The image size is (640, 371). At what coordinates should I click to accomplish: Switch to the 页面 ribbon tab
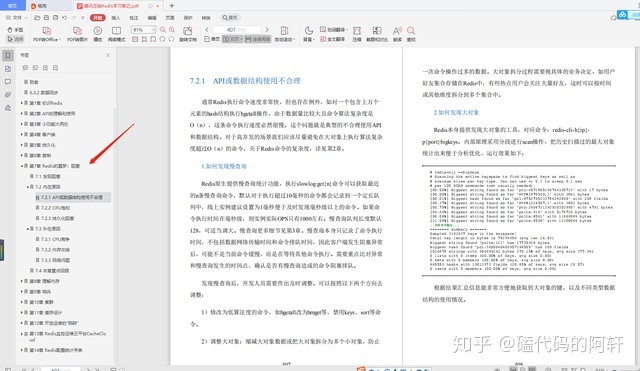click(x=170, y=18)
